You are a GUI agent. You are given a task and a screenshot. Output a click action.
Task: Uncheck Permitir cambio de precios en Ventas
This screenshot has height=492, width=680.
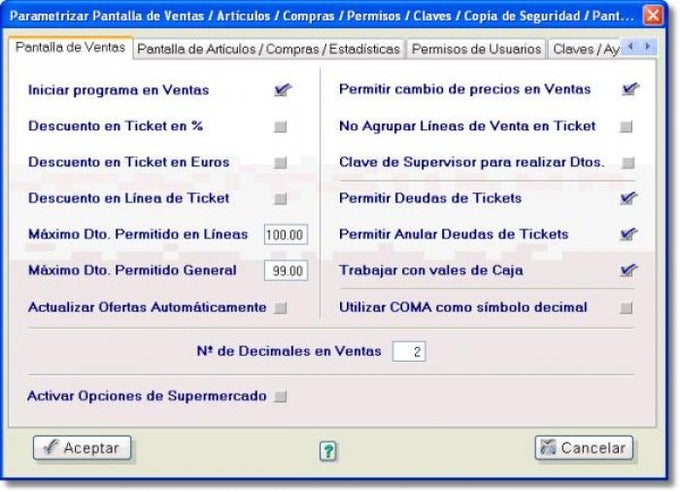tap(629, 89)
